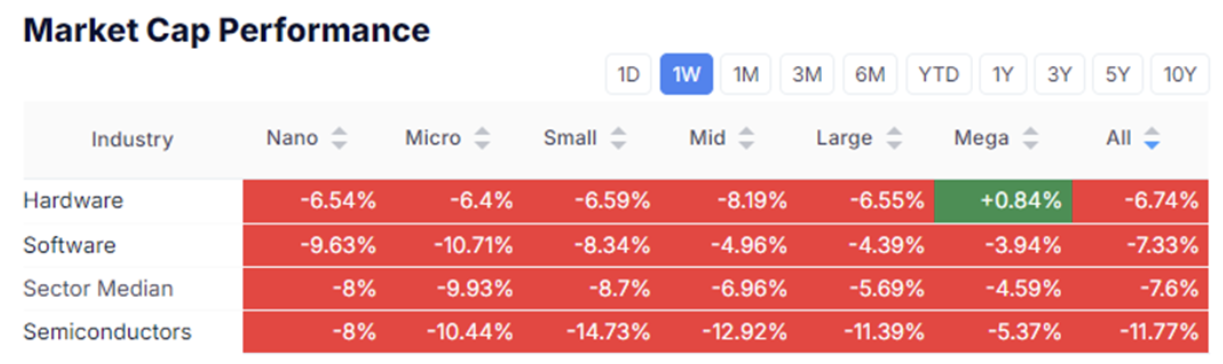The height and width of the screenshot is (364, 1223).
Task: Switch to the 1M time range
Action: (x=746, y=75)
